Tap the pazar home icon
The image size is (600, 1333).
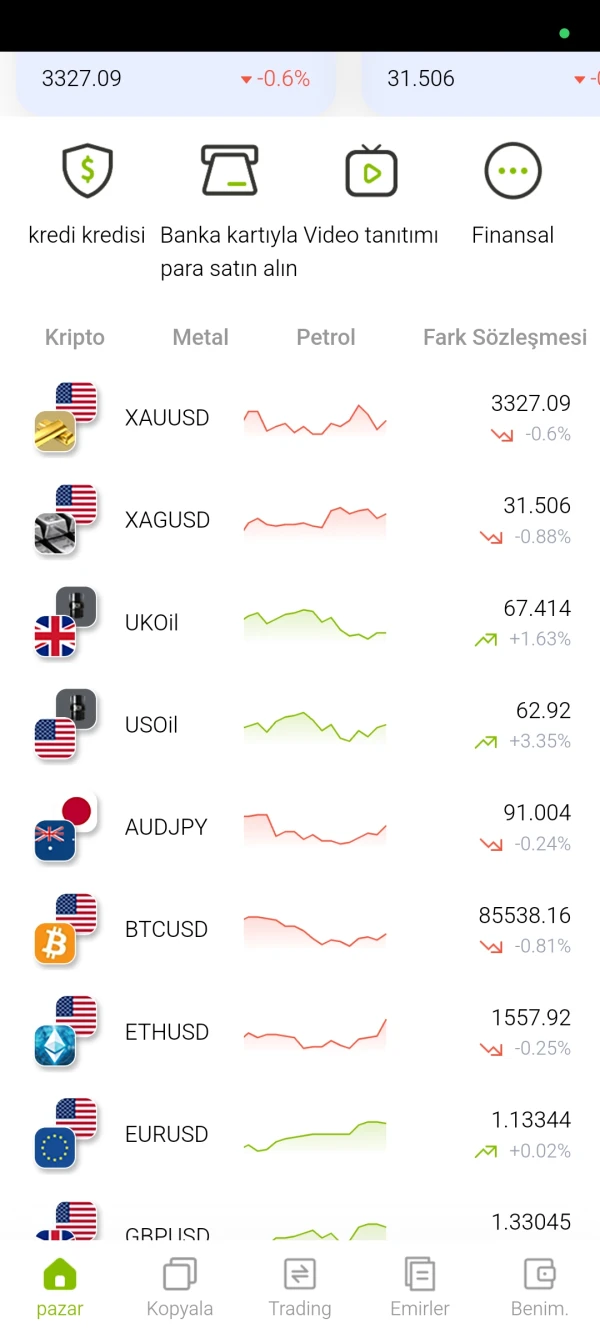click(60, 1275)
